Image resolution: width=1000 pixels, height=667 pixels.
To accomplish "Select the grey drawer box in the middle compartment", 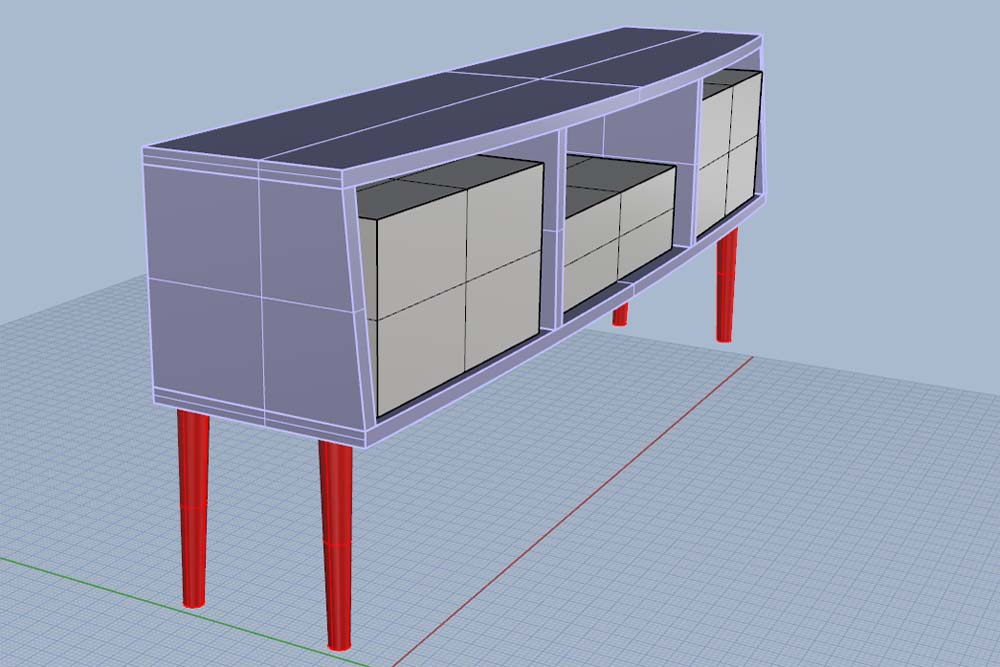I will point(619,232).
